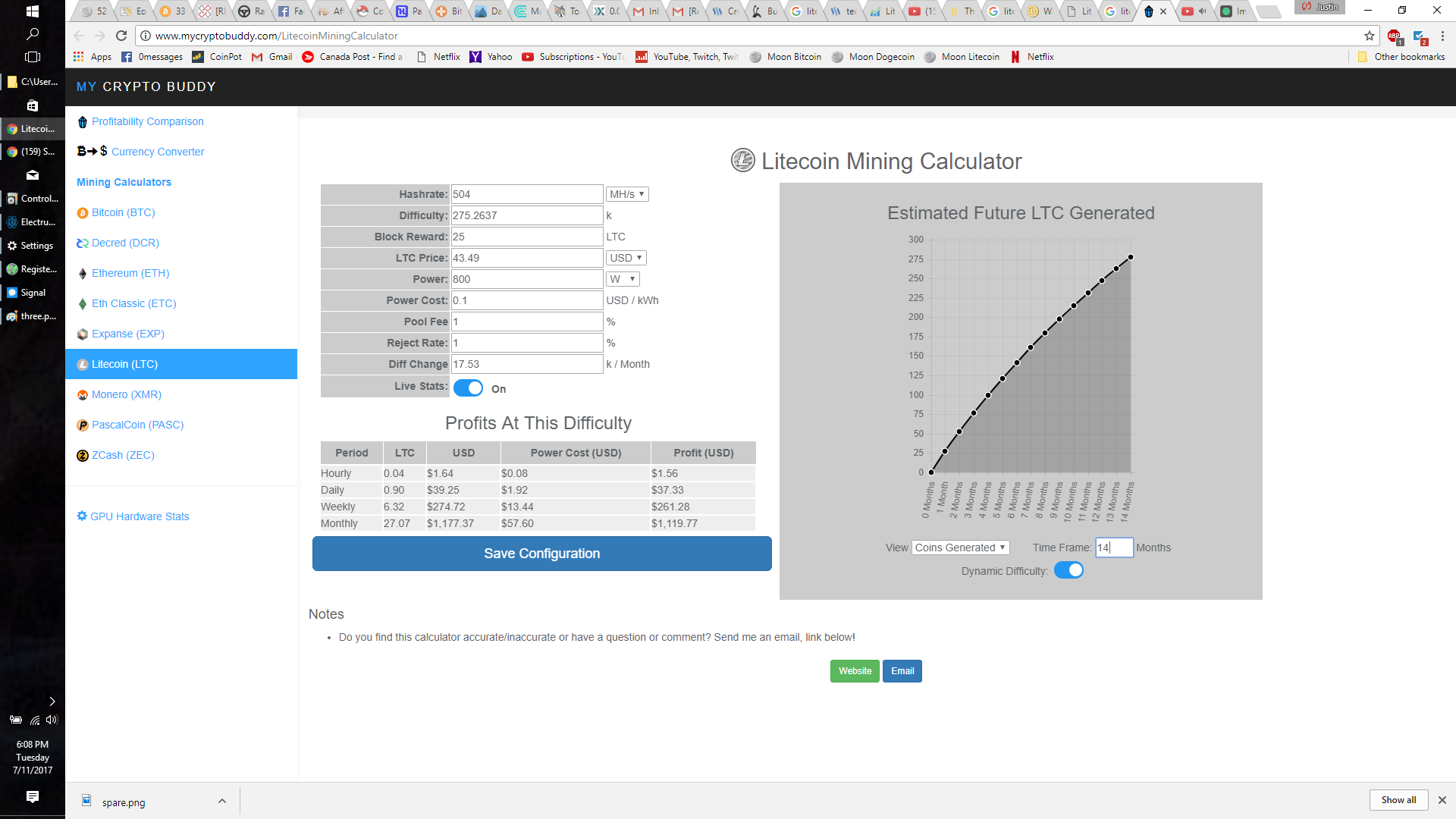This screenshot has height=819, width=1456.
Task: Click the Currency Converter icon
Action: click(x=89, y=151)
